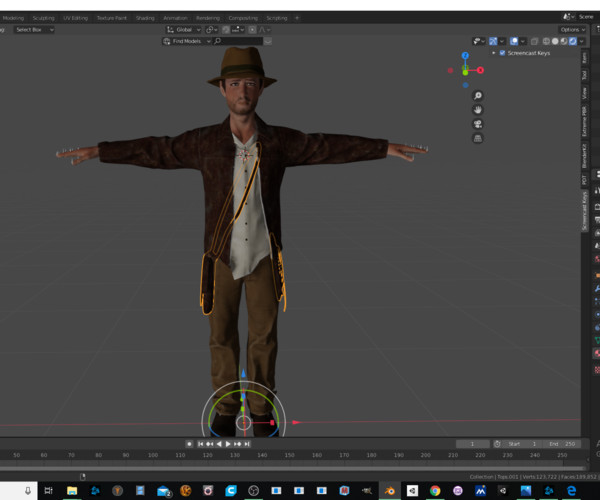
Task: Switch to the Sculpting workspace tab
Action: [43, 18]
